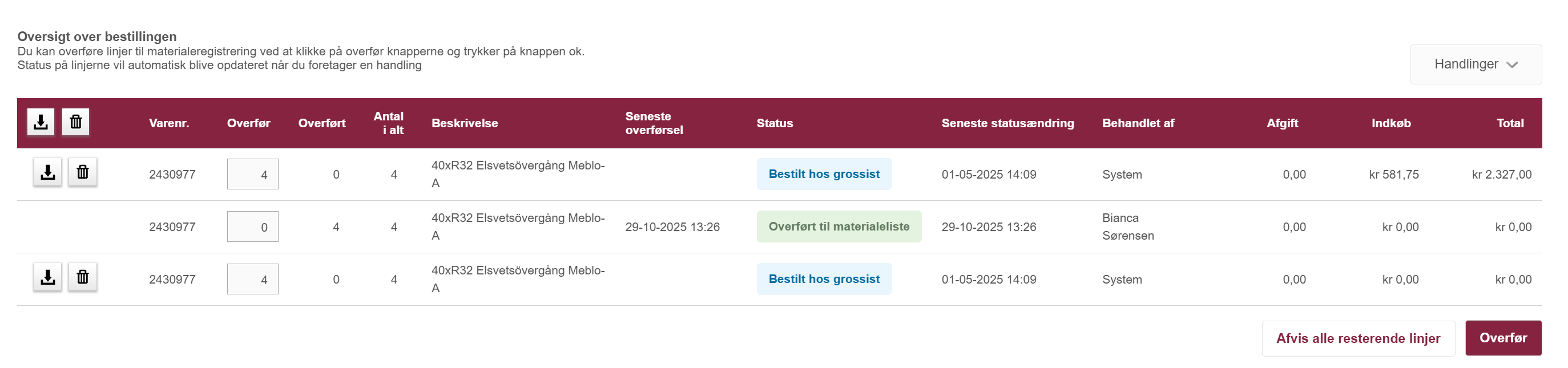Click the Varenr. column header
Image resolution: width=1568 pixels, height=368 pixels.
click(168, 123)
